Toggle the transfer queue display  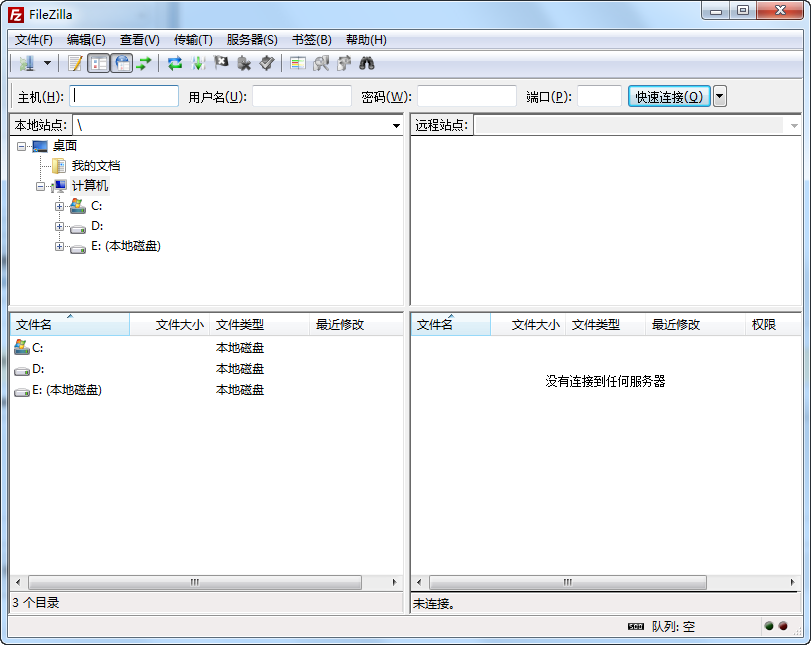[x=144, y=63]
